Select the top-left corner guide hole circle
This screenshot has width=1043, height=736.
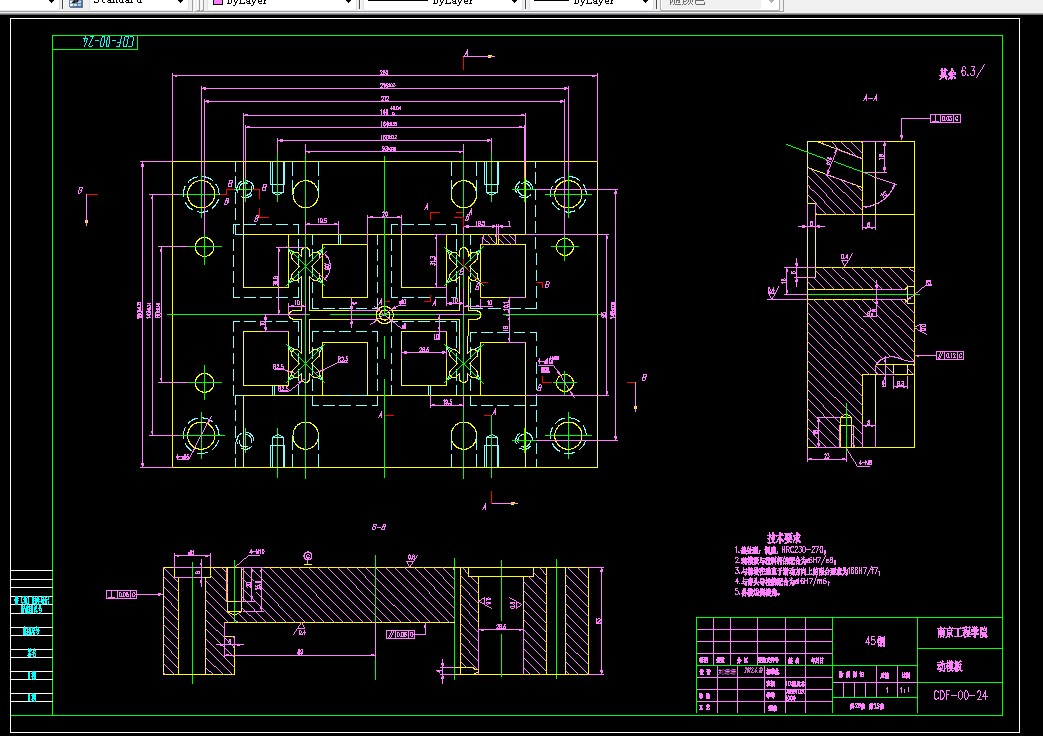tap(201, 192)
